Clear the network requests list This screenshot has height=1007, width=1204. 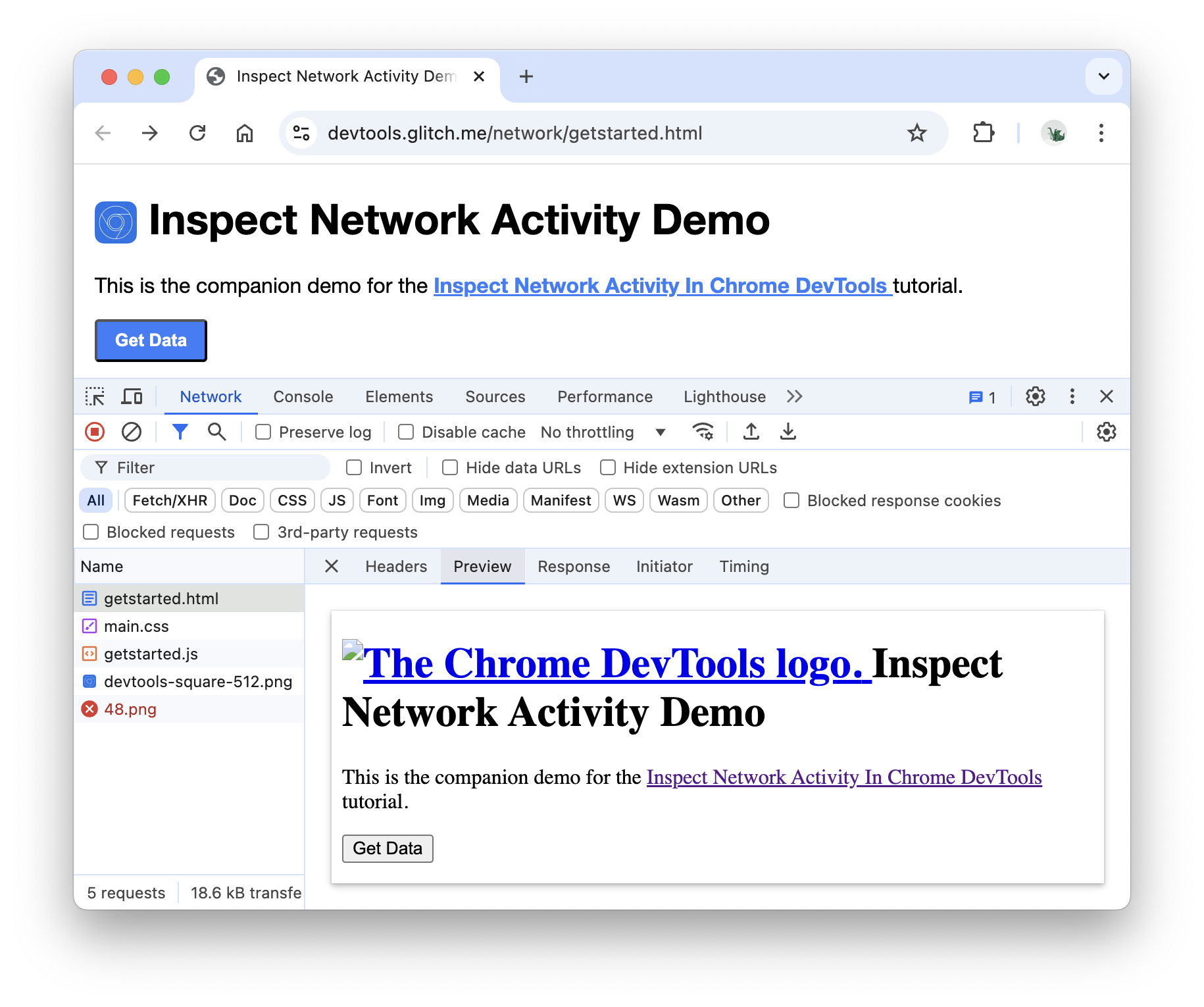pos(132,432)
